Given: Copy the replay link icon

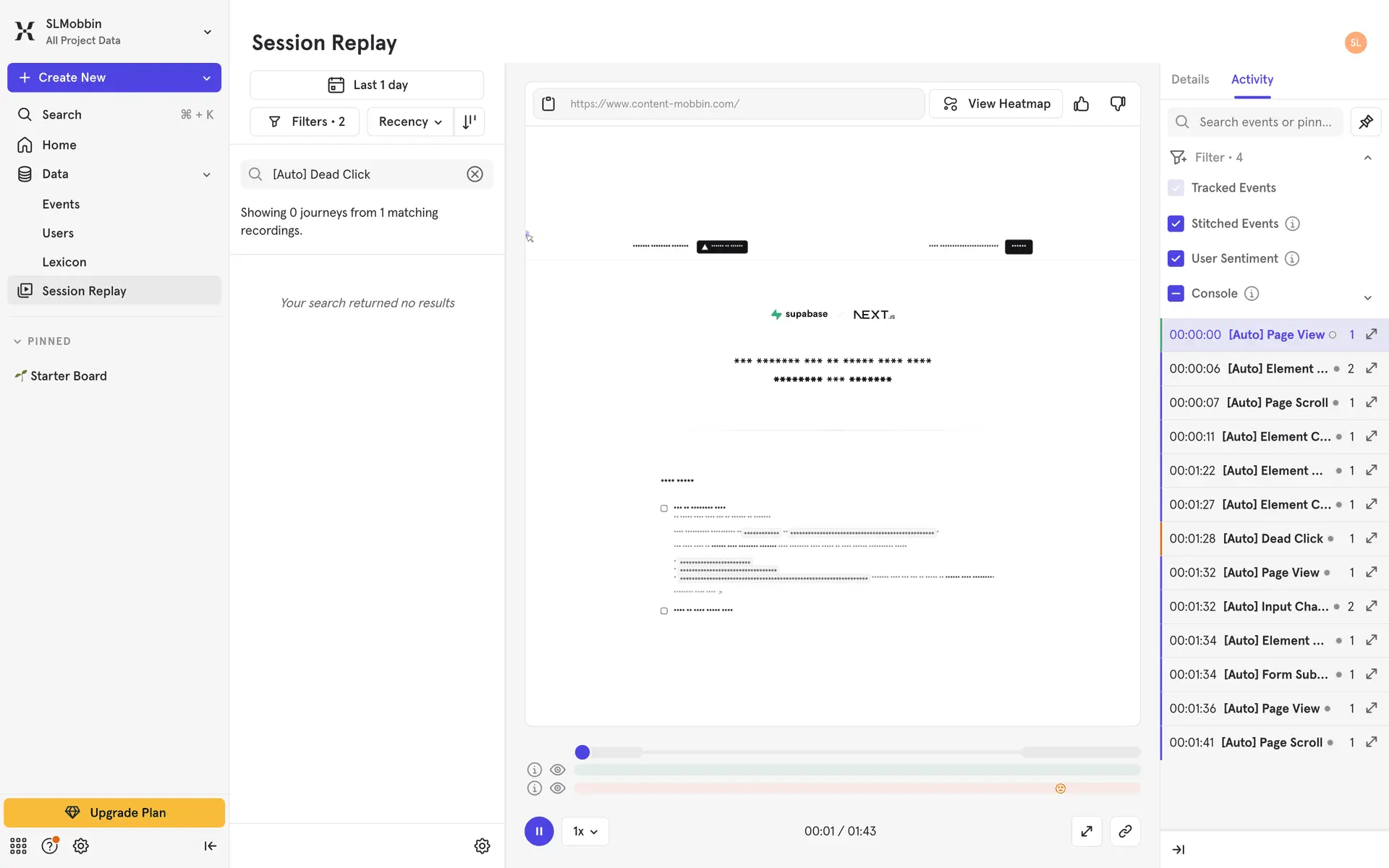Looking at the screenshot, I should click(1124, 831).
